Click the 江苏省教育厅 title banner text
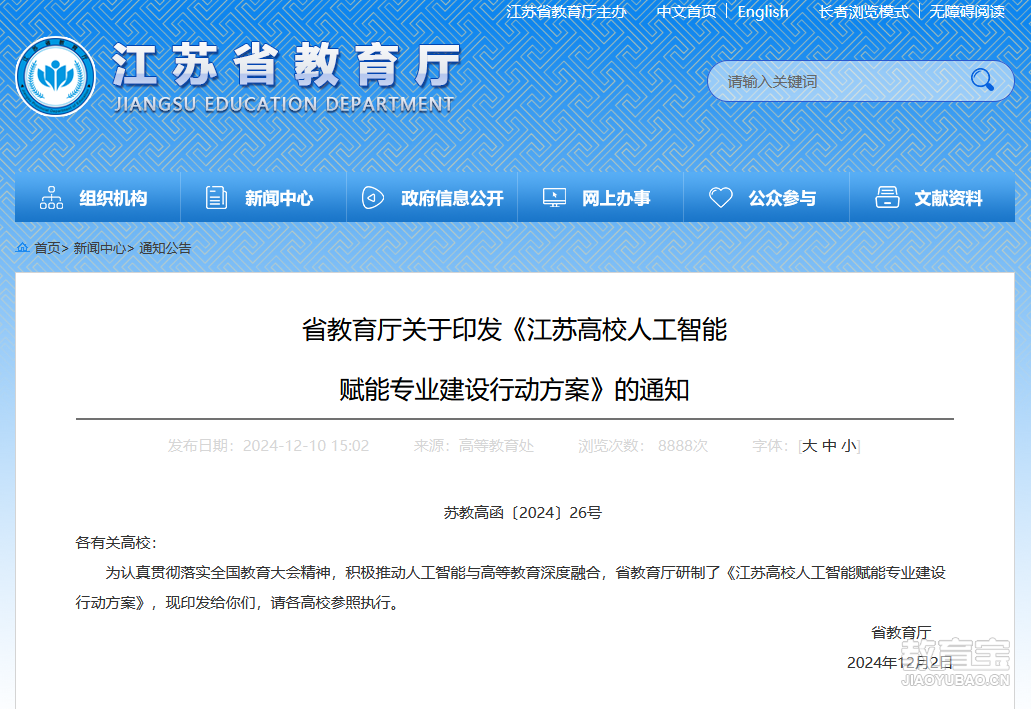 [286, 64]
